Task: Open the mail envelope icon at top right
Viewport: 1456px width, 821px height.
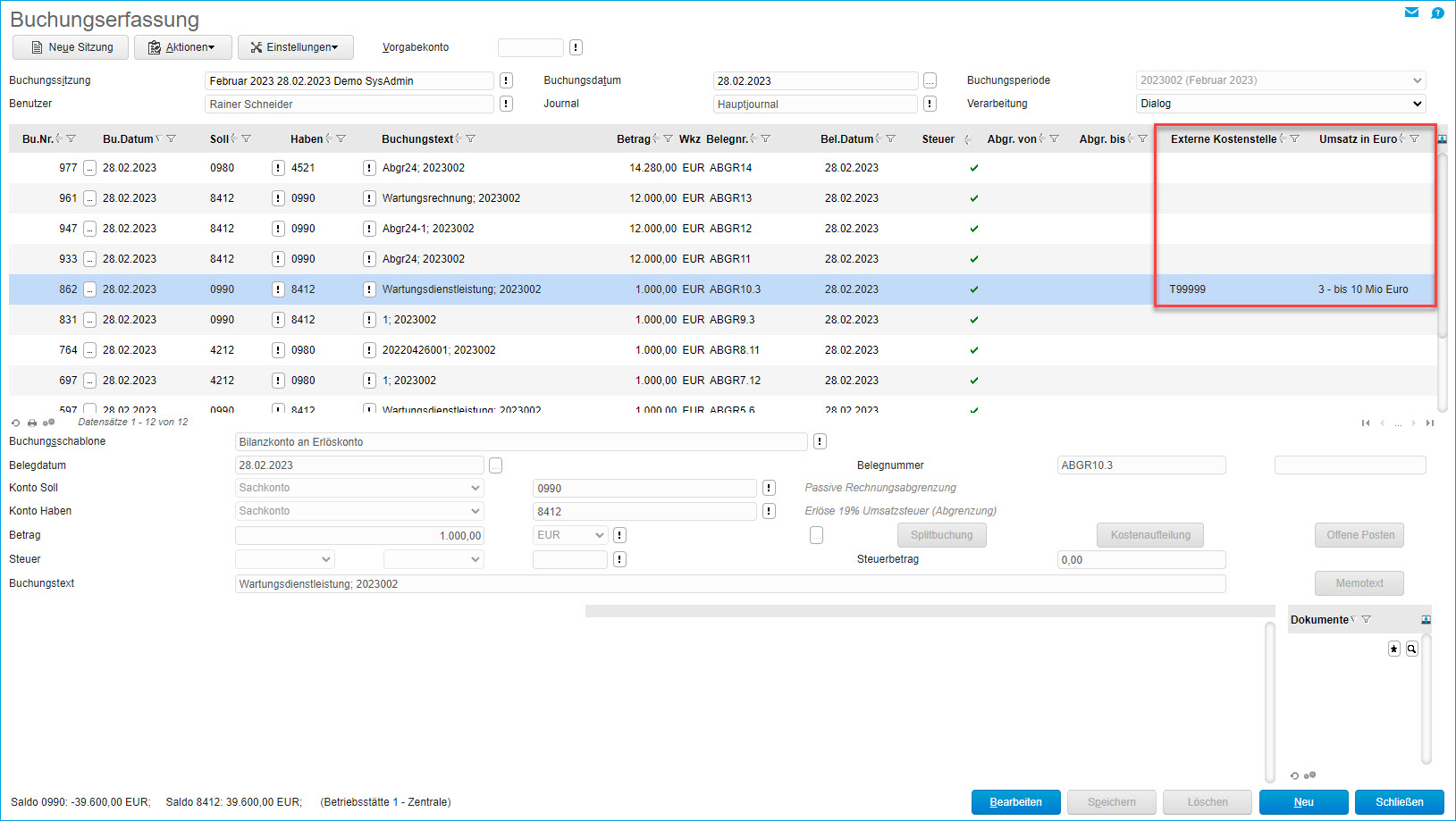Action: point(1411,13)
